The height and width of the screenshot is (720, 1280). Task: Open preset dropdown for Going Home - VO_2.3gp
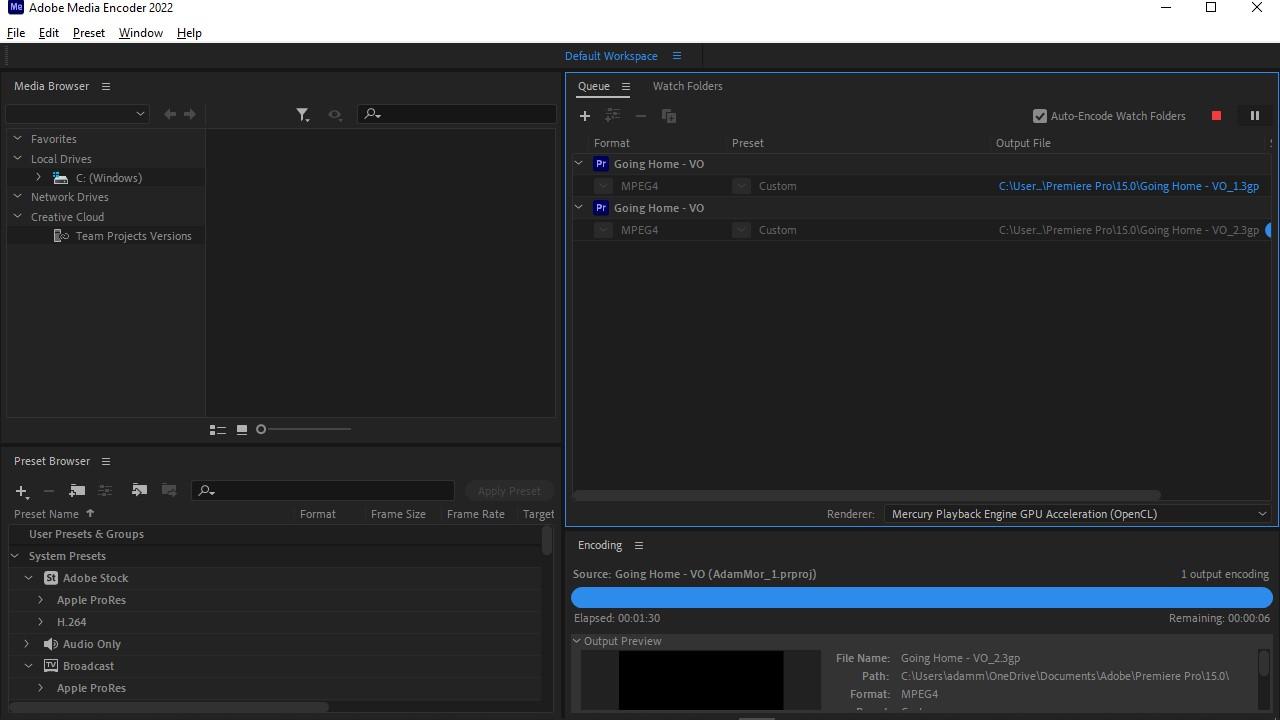(x=741, y=230)
